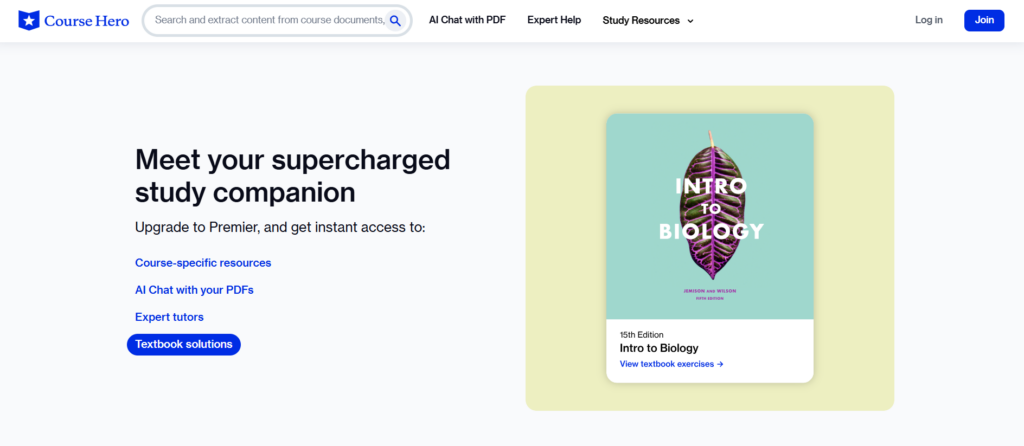
Task: Click Intro to Biology title below cover
Action: click(x=659, y=348)
